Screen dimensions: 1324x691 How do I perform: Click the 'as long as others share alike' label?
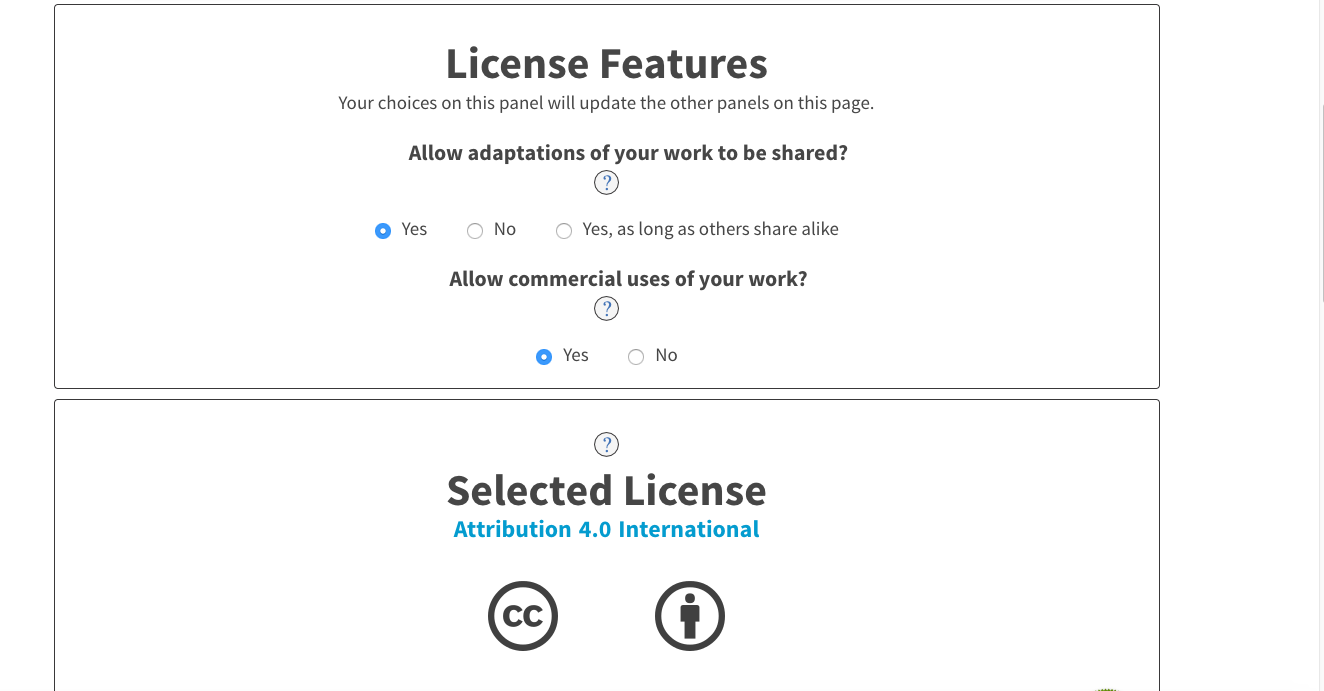click(x=728, y=229)
